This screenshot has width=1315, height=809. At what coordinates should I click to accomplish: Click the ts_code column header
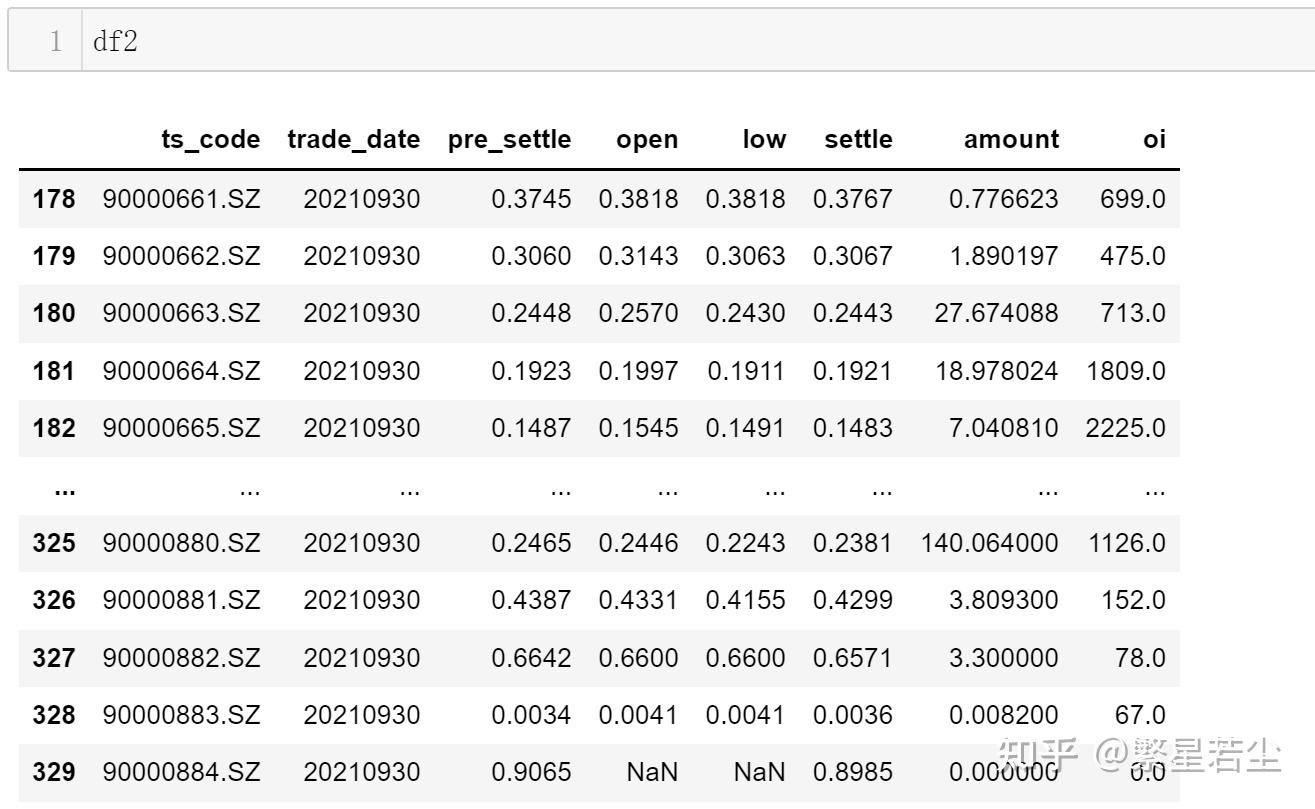click(x=212, y=139)
